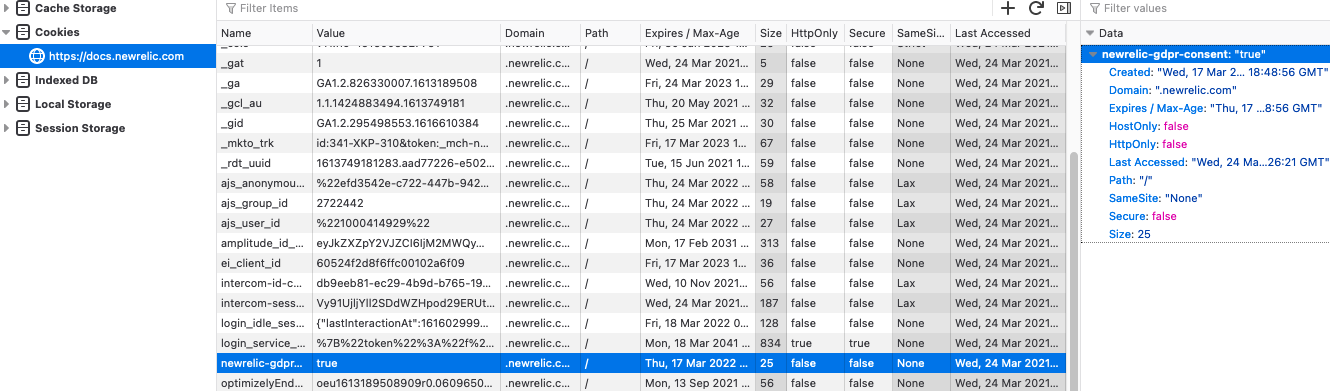Viewport: 1330px width, 391px height.
Task: Select the Session Storage label
Action: (80, 128)
